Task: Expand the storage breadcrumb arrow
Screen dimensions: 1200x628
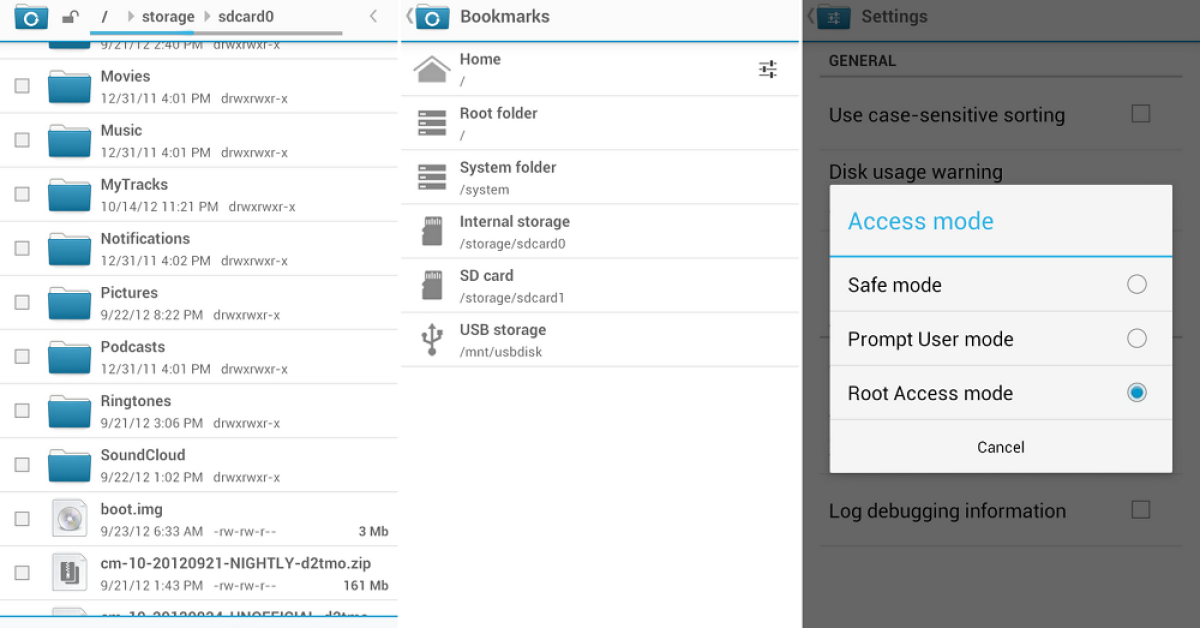Action: [130, 17]
